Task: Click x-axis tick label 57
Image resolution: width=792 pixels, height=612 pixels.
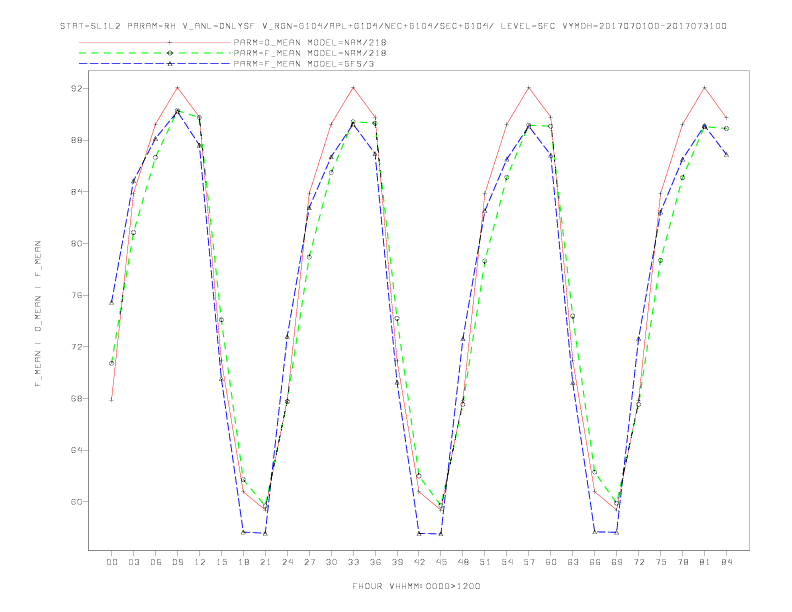Action: pyautogui.click(x=529, y=562)
